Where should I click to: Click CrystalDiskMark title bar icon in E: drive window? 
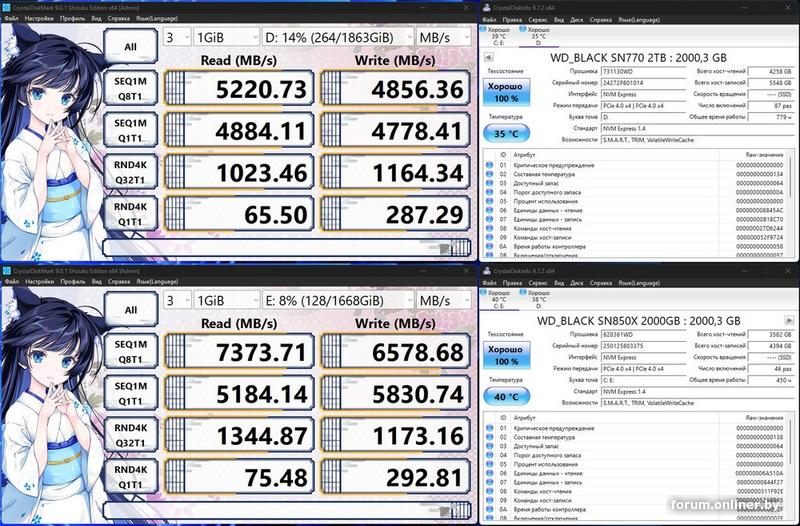7,271
